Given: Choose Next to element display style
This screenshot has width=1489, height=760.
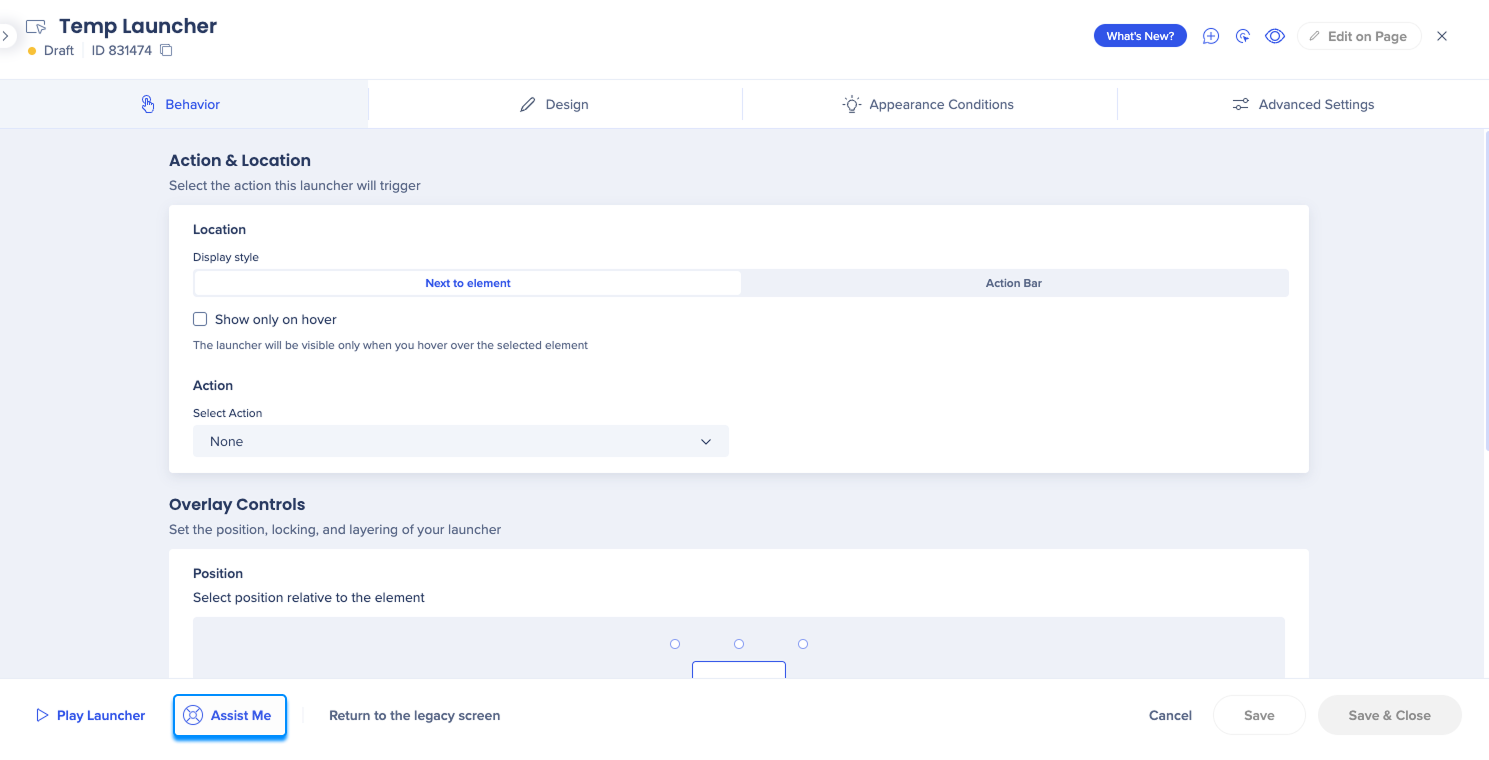Looking at the screenshot, I should click(x=467, y=283).
